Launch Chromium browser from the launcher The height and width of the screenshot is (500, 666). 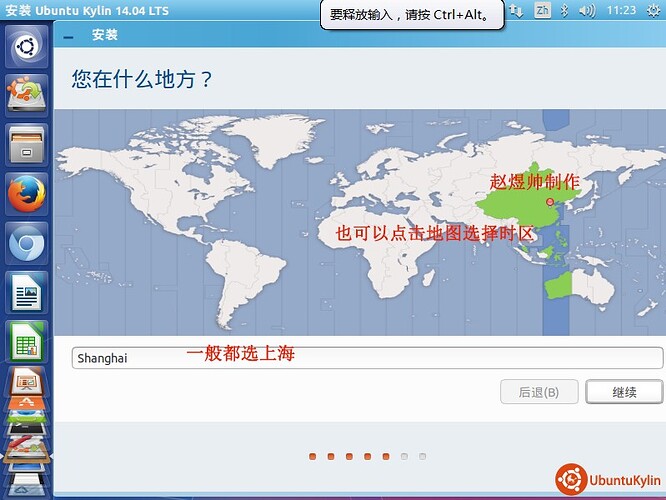point(26,243)
